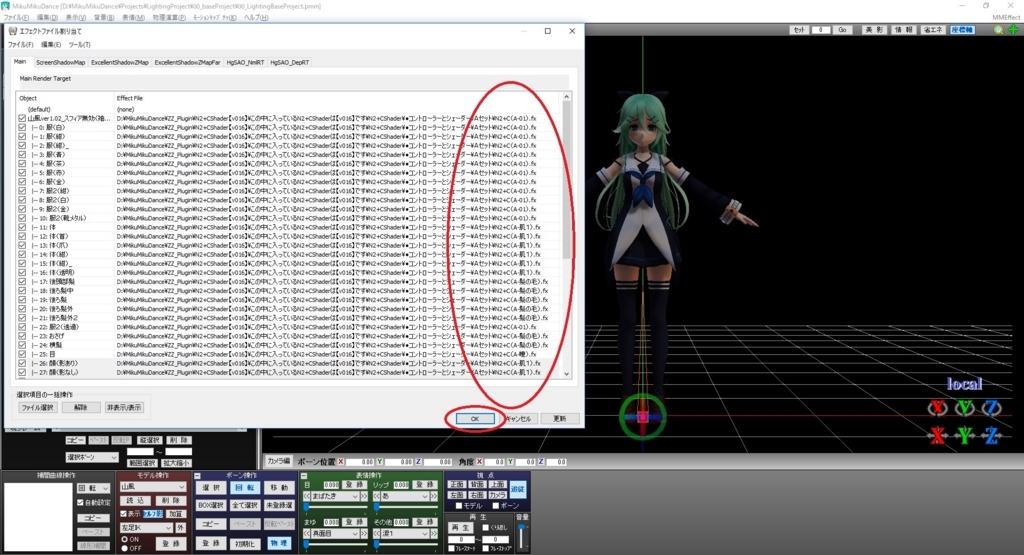Uncheck the 山風ver1.02 model row checkbox
Image resolution: width=1024 pixels, height=555 pixels.
[22, 119]
